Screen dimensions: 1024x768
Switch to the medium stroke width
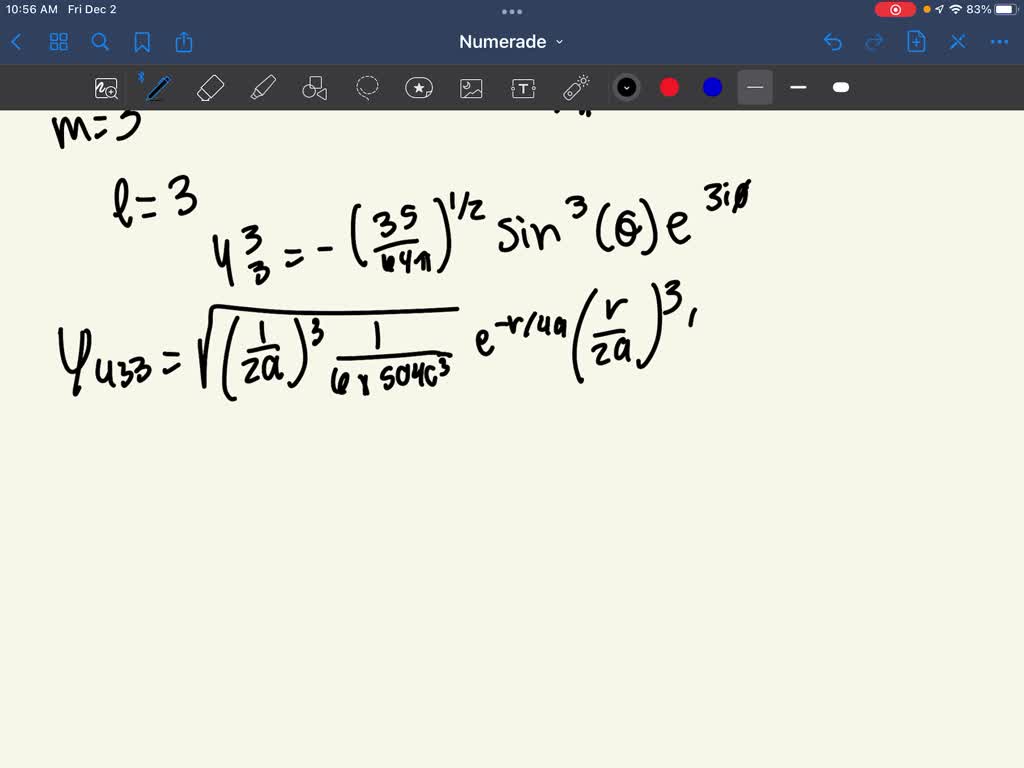(x=798, y=88)
